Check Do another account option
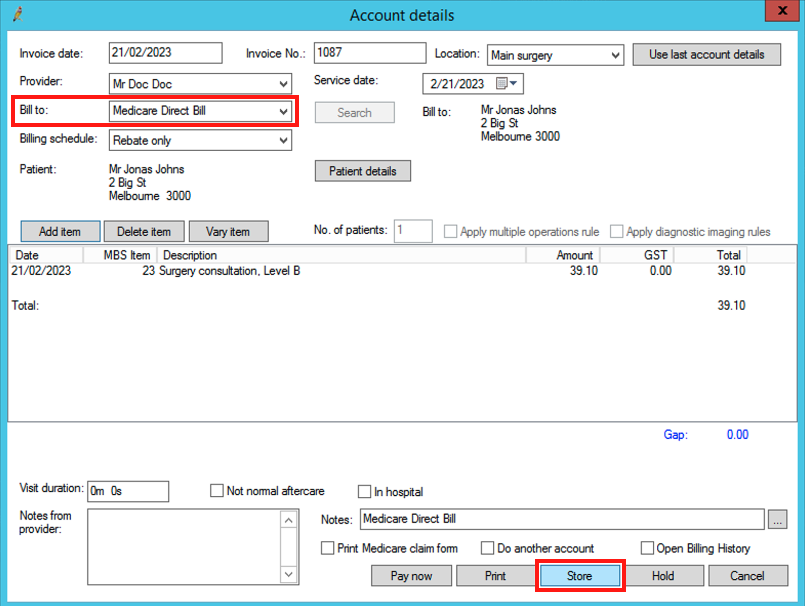The height and width of the screenshot is (606, 805). click(487, 548)
